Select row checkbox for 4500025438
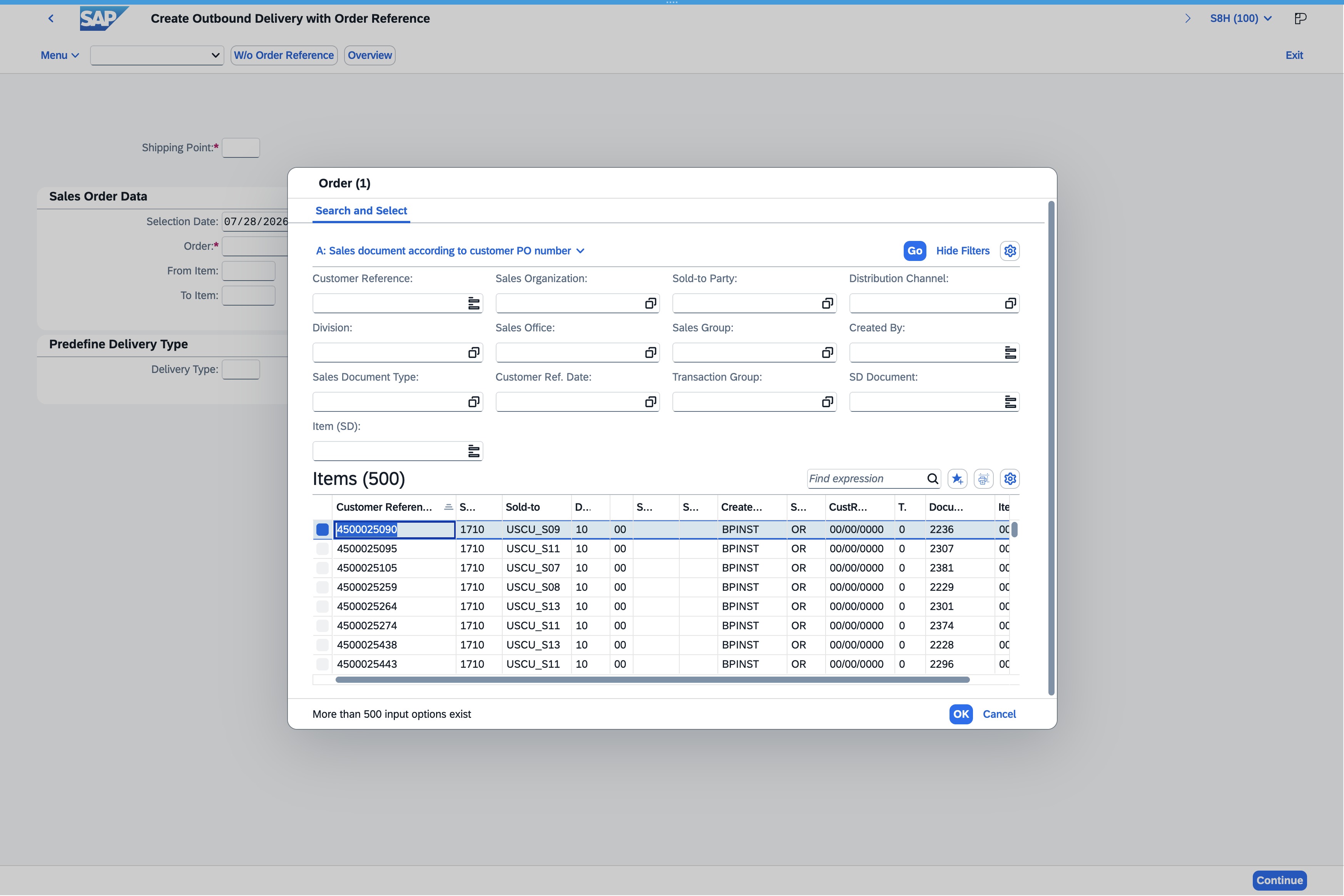The width and height of the screenshot is (1344, 896). [322, 645]
